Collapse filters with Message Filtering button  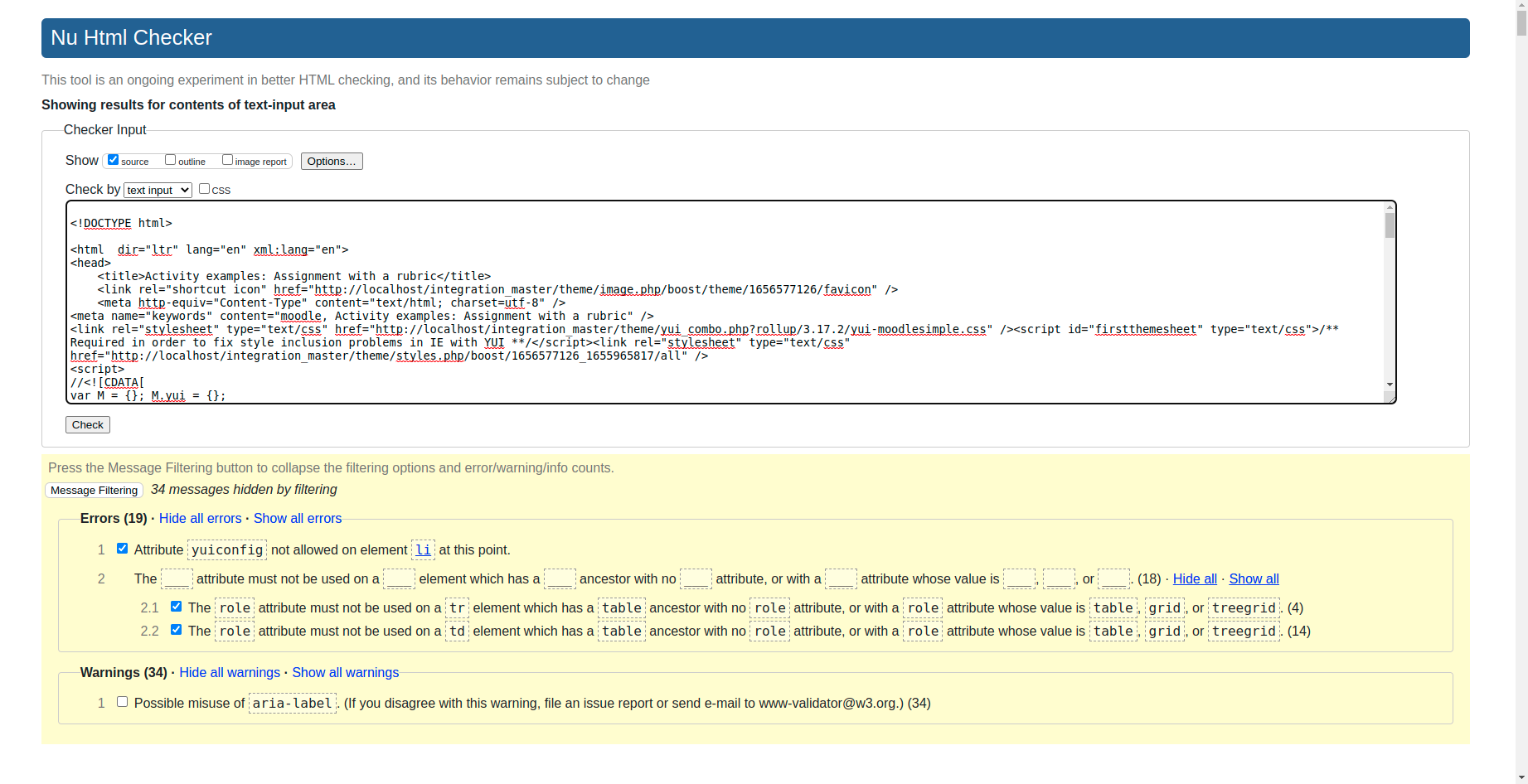pyautogui.click(x=94, y=491)
